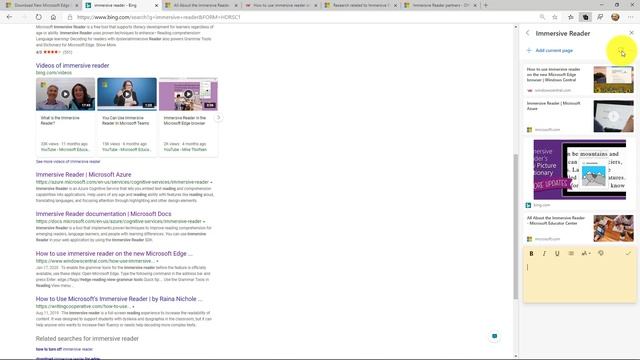Click the note toolbar icon right of text size

[601, 253]
